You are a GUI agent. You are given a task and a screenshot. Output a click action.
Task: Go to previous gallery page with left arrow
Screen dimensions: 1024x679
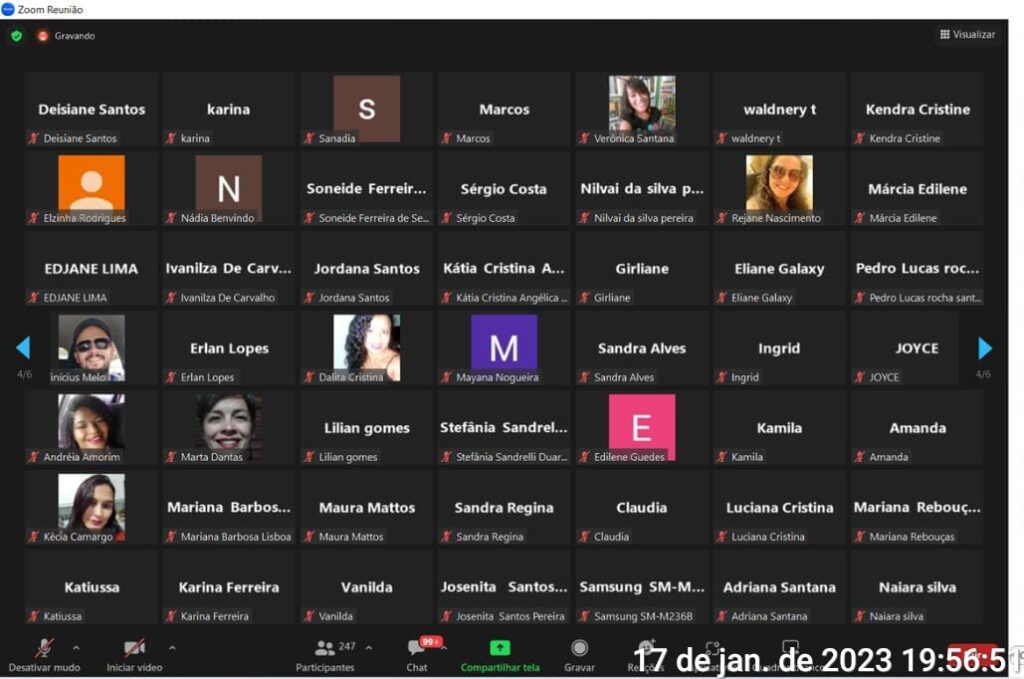[23, 348]
